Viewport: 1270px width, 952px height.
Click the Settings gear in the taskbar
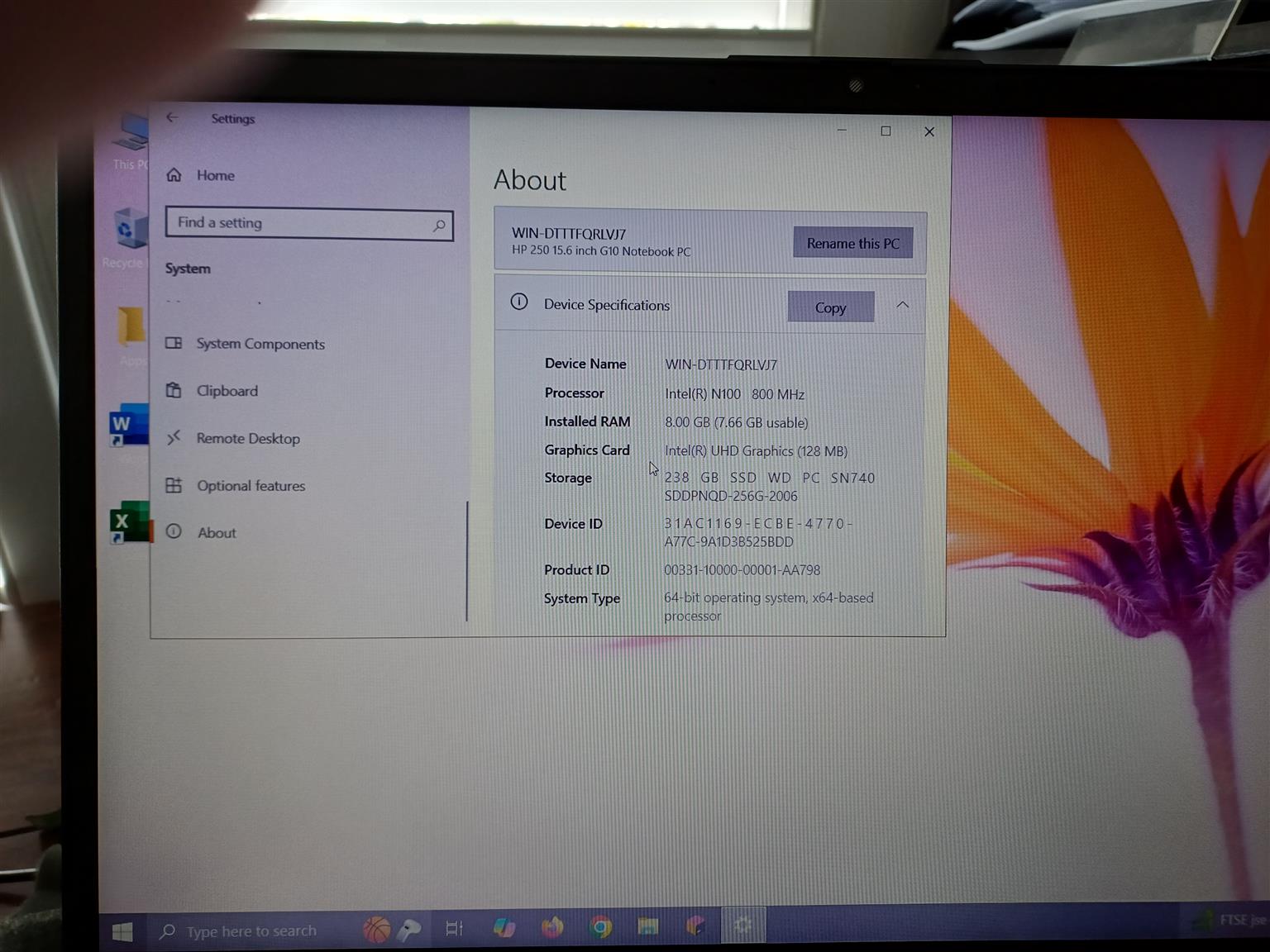(742, 926)
